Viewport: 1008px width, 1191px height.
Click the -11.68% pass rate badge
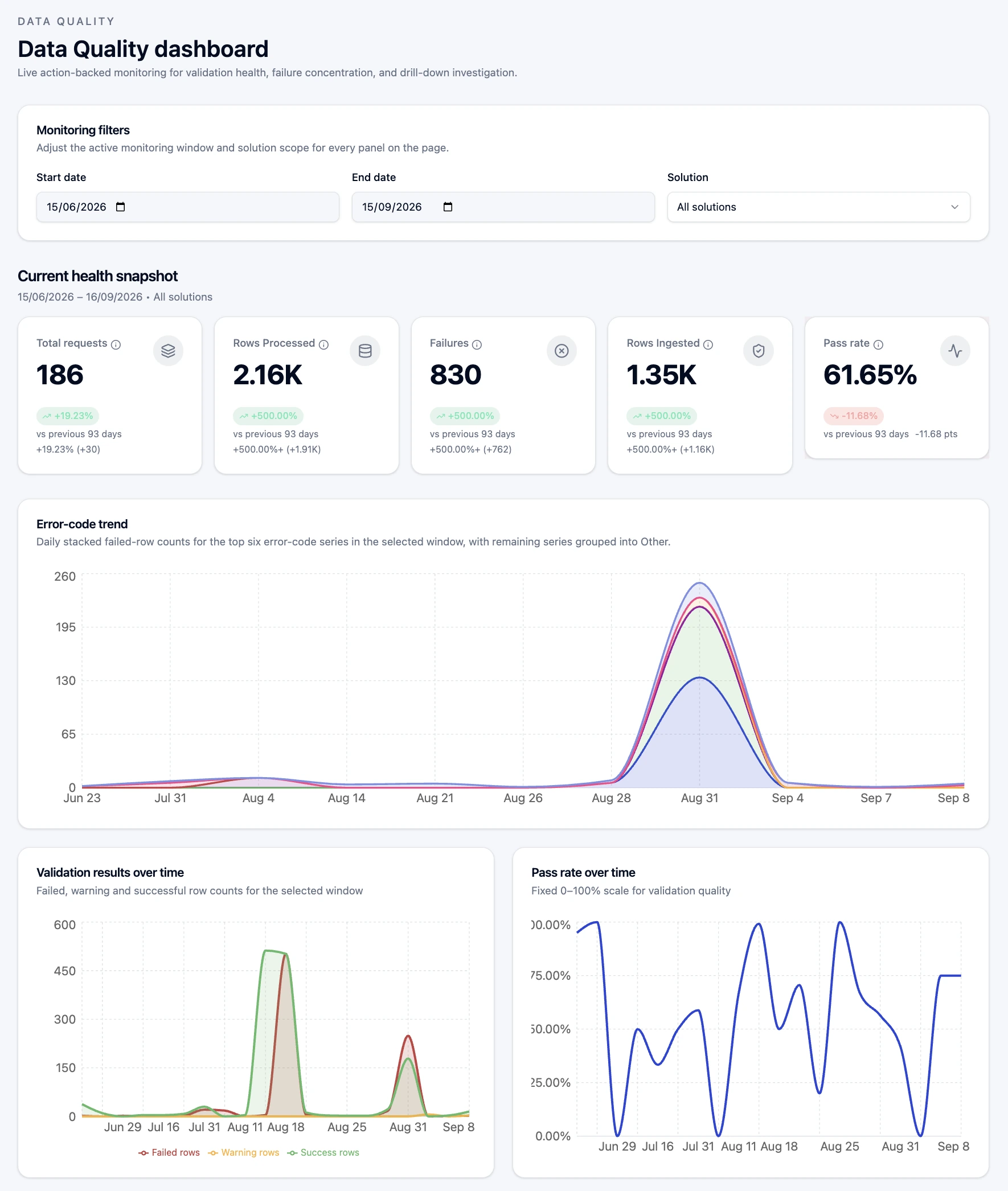click(x=853, y=416)
